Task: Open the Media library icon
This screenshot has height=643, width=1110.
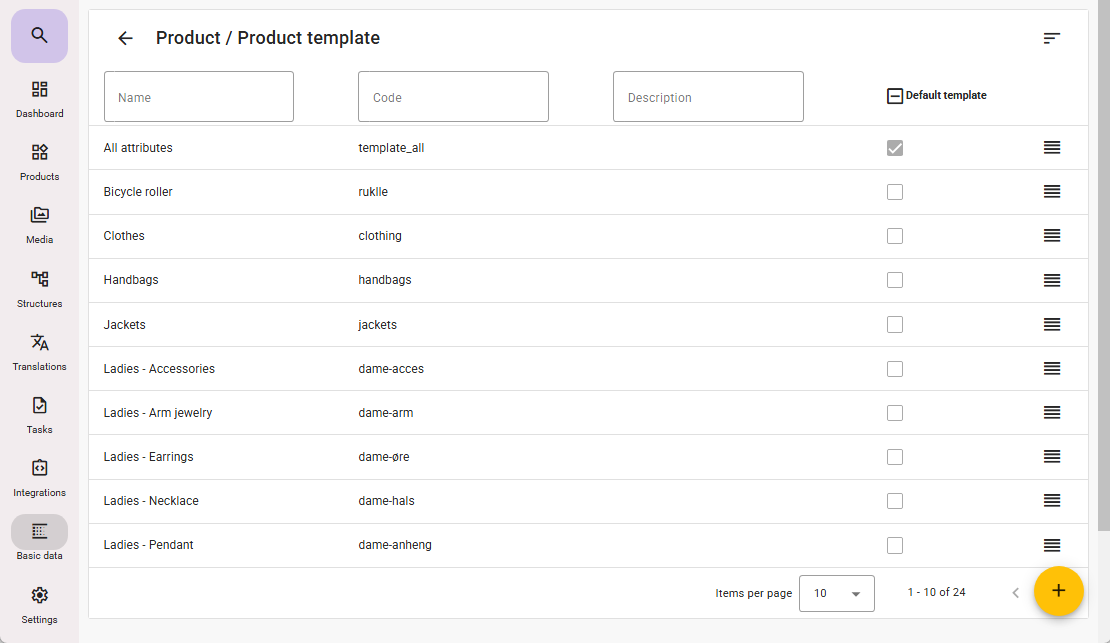Action: click(39, 224)
